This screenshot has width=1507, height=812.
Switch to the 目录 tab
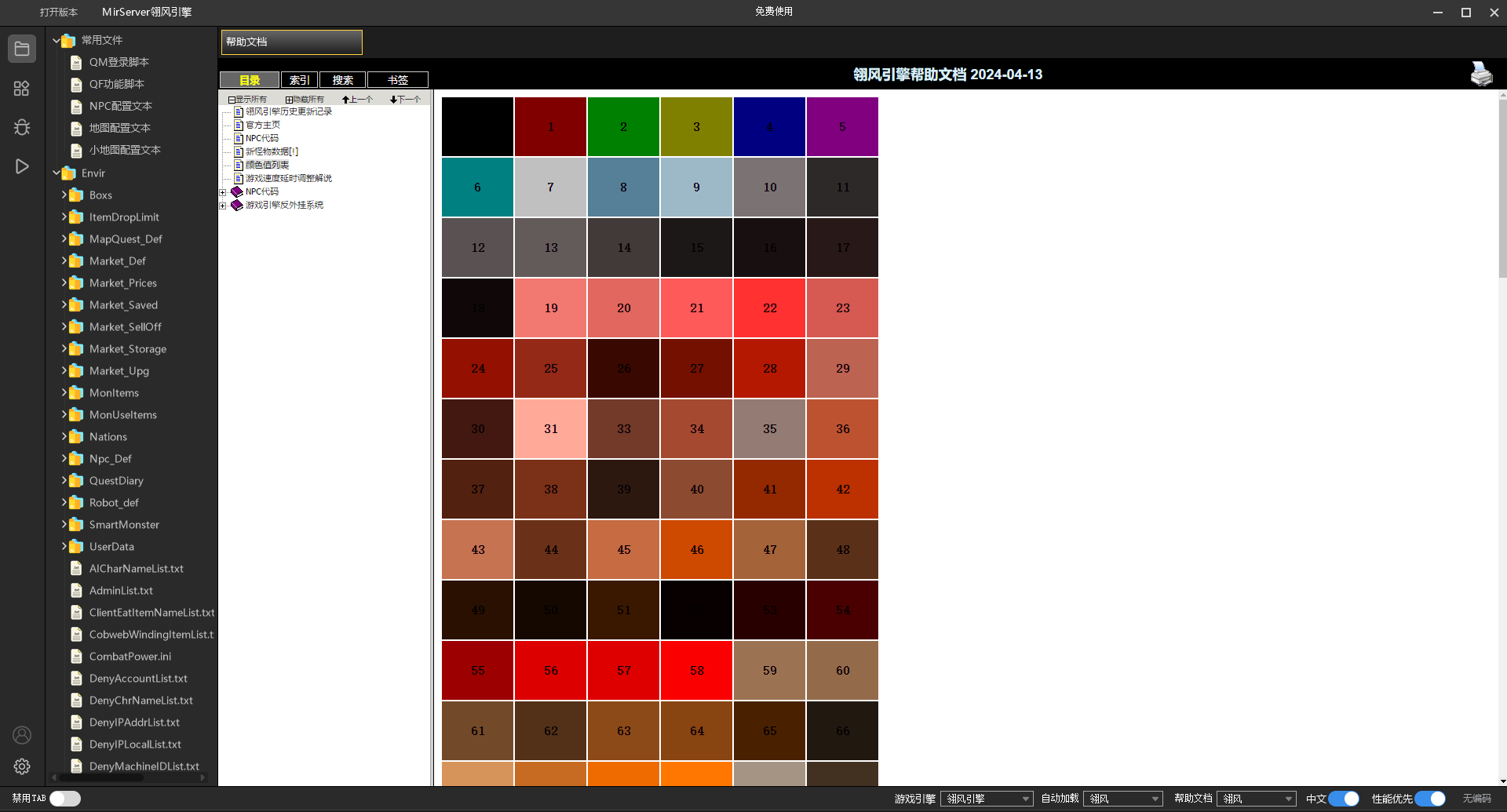click(250, 80)
